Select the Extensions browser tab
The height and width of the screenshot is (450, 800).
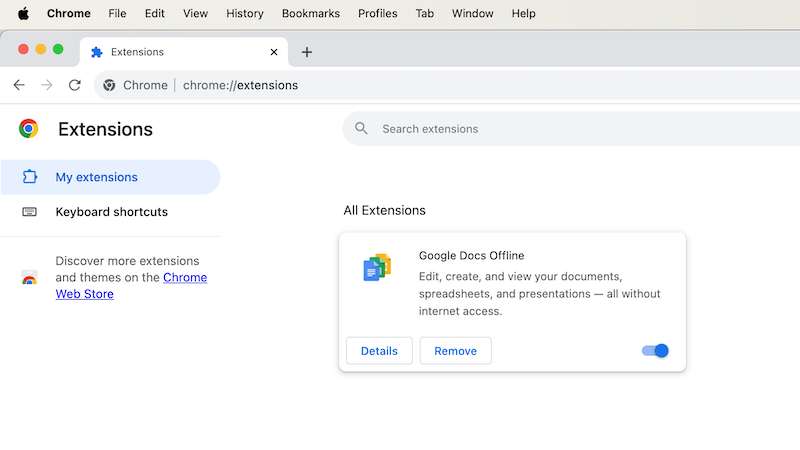coord(184,52)
